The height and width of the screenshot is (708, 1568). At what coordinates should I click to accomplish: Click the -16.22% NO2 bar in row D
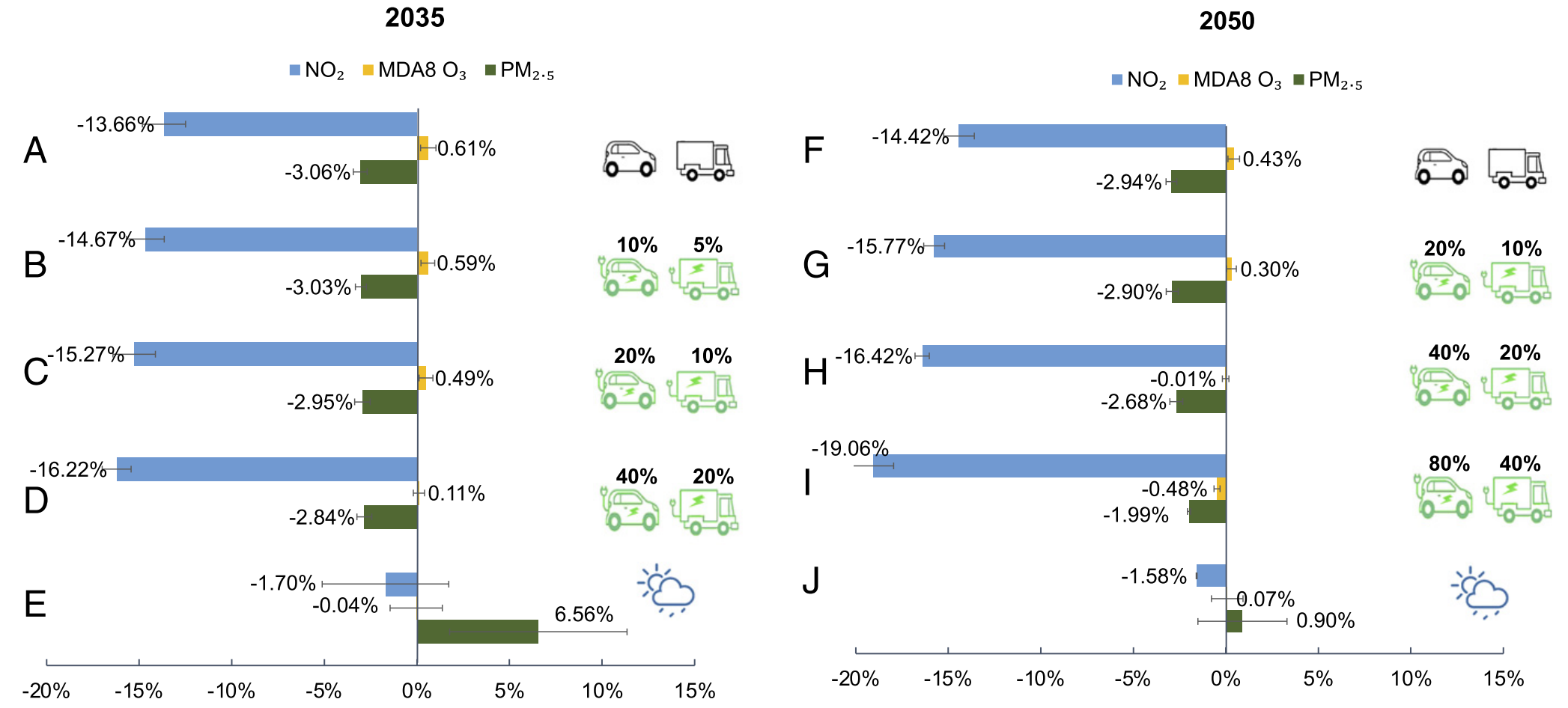[267, 469]
